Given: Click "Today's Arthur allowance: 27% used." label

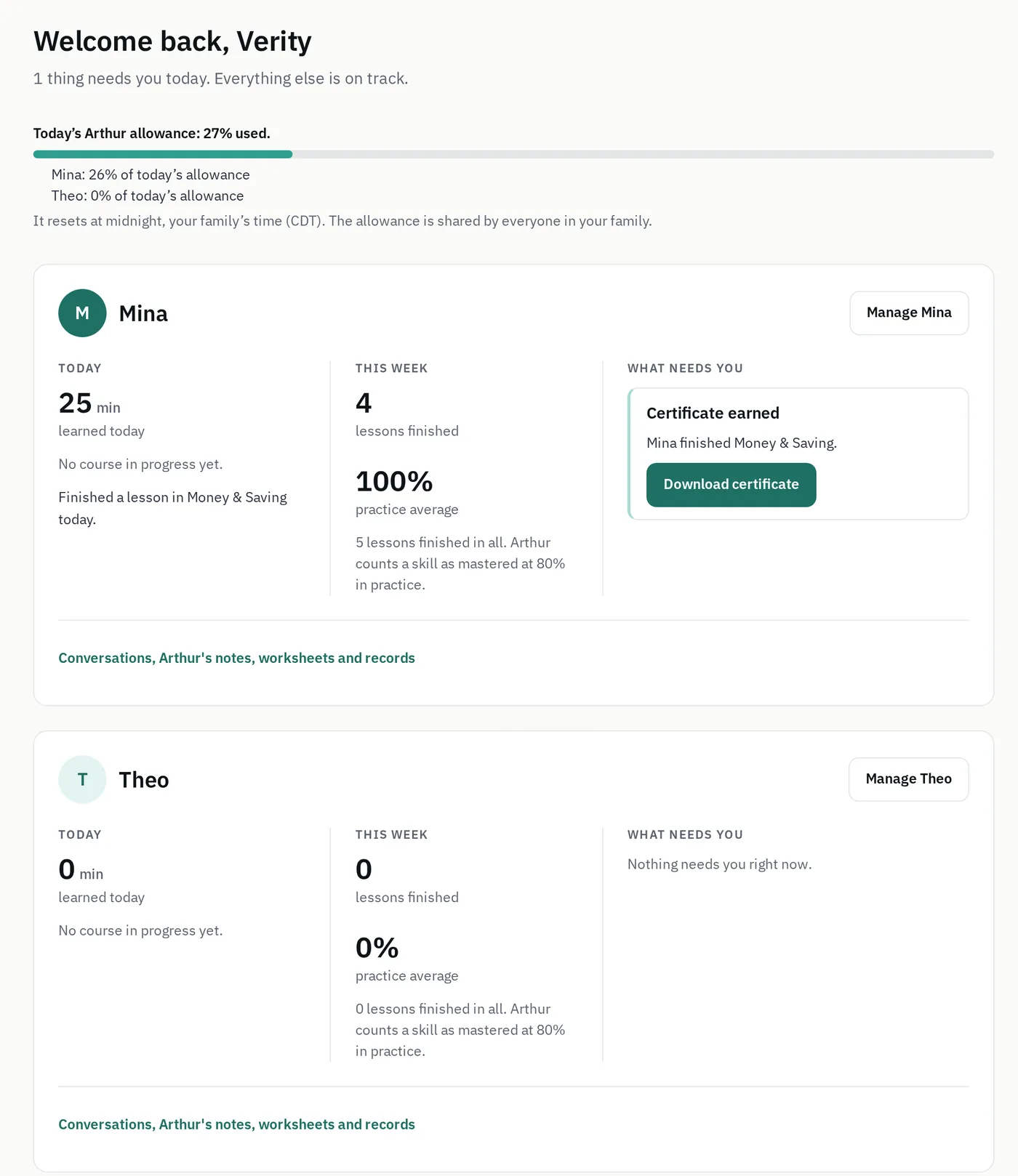Looking at the screenshot, I should pos(151,134).
